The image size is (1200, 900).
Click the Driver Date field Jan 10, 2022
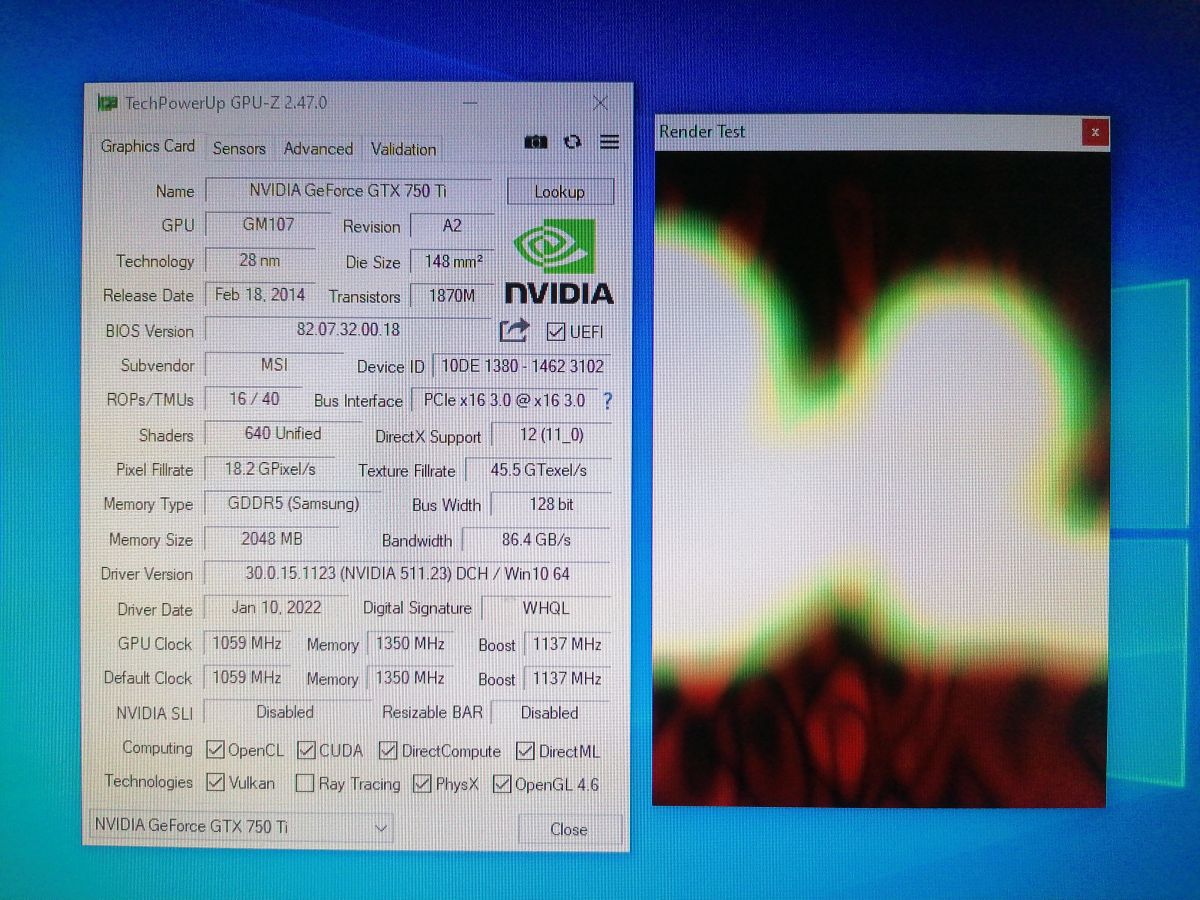point(276,607)
